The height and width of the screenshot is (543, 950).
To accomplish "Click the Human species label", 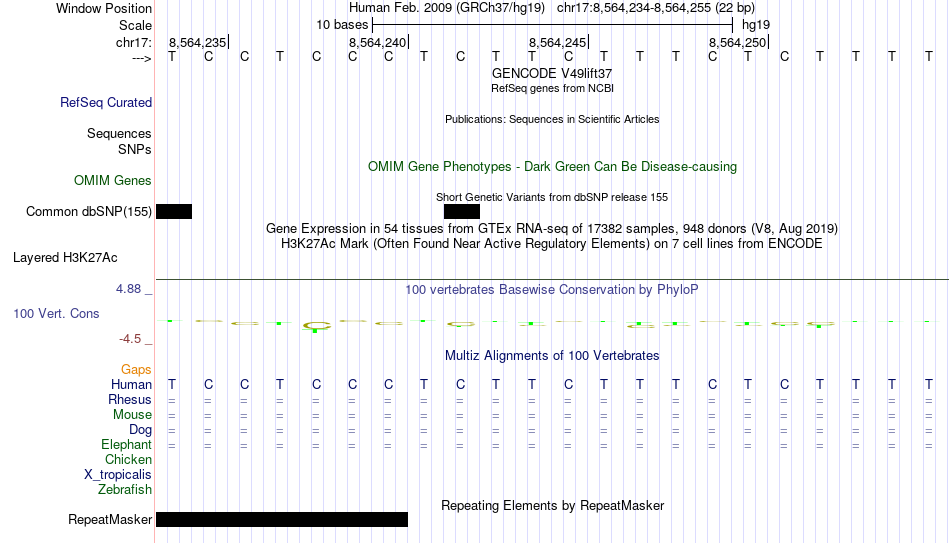I will [x=131, y=385].
